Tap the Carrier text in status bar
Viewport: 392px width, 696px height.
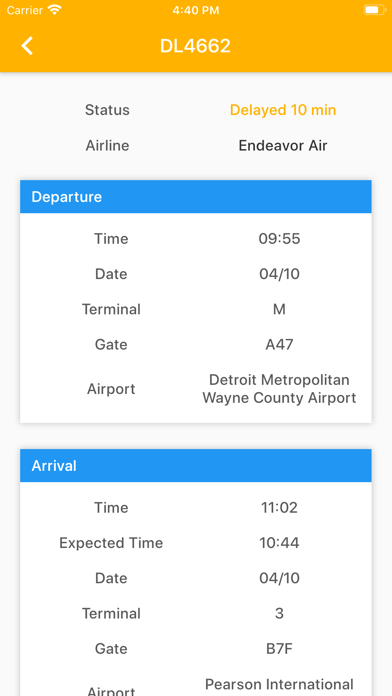click(x=24, y=10)
